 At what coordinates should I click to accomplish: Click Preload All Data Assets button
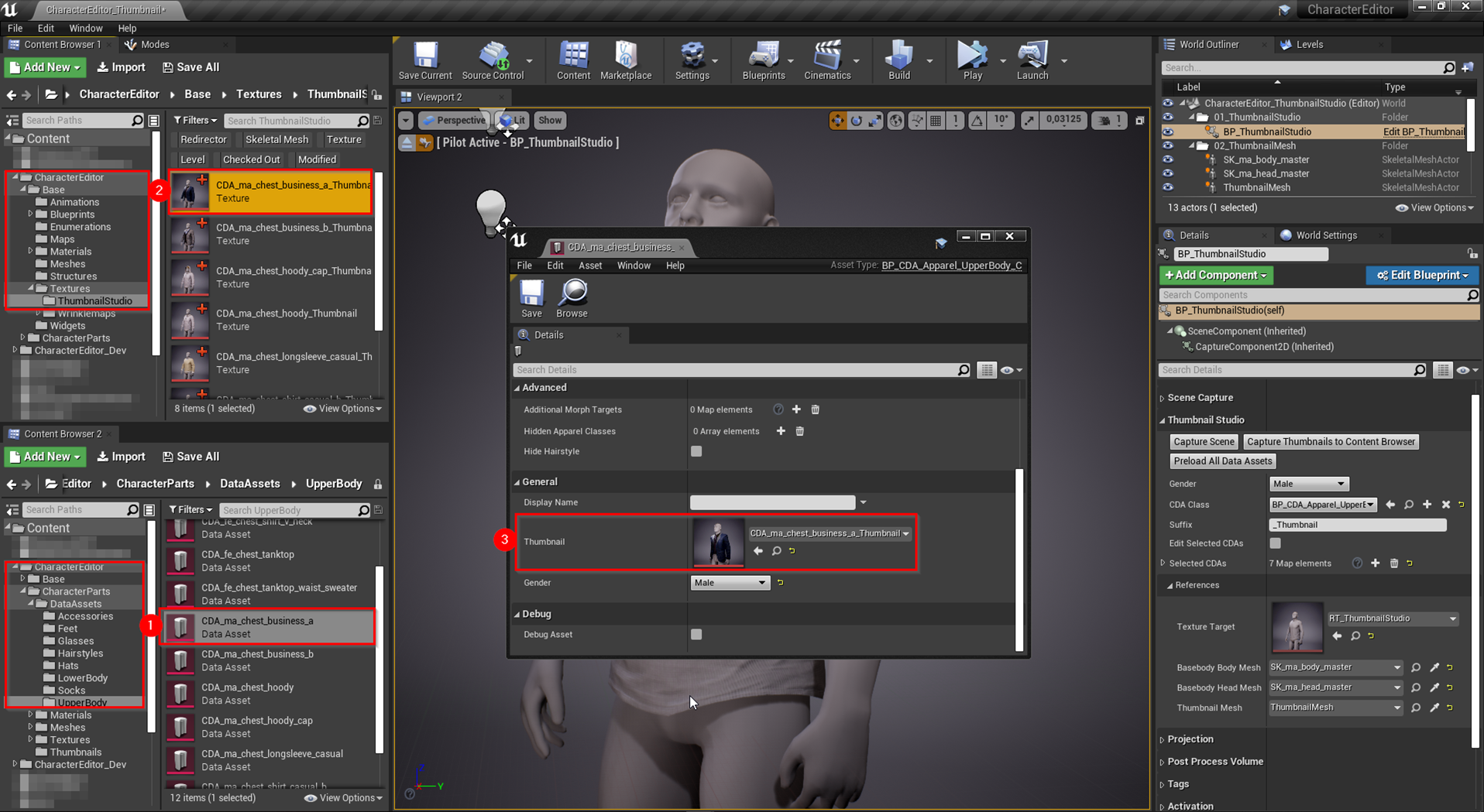click(x=1222, y=461)
